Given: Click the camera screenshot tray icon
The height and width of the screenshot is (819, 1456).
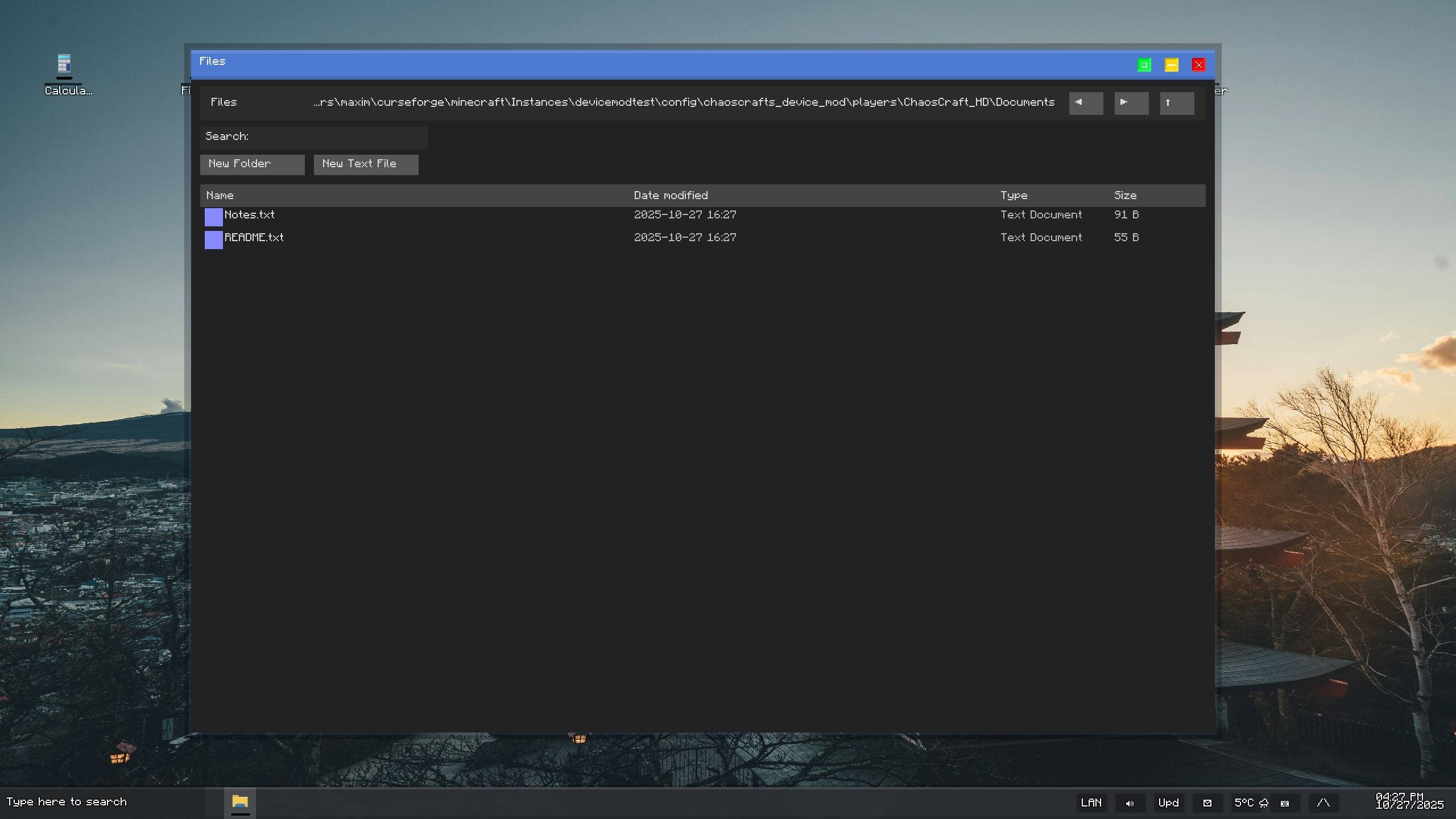Looking at the screenshot, I should pyautogui.click(x=1285, y=803).
